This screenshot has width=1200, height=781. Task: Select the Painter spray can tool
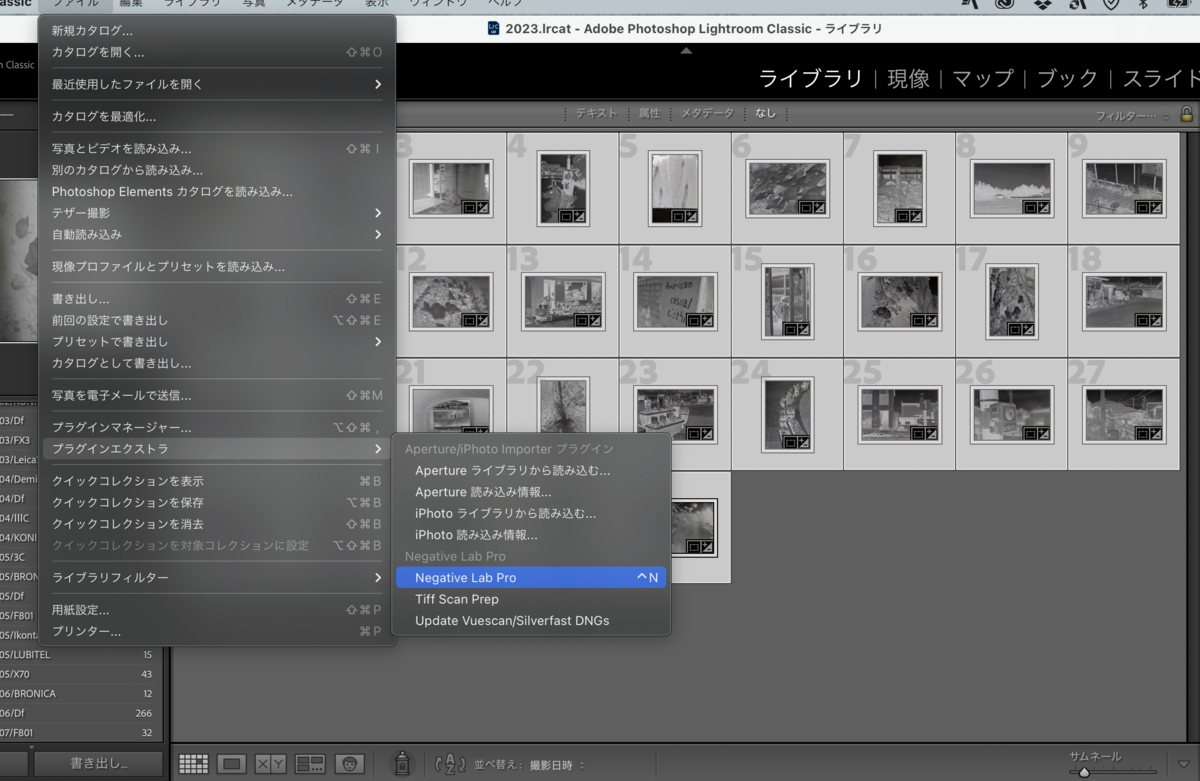click(401, 764)
